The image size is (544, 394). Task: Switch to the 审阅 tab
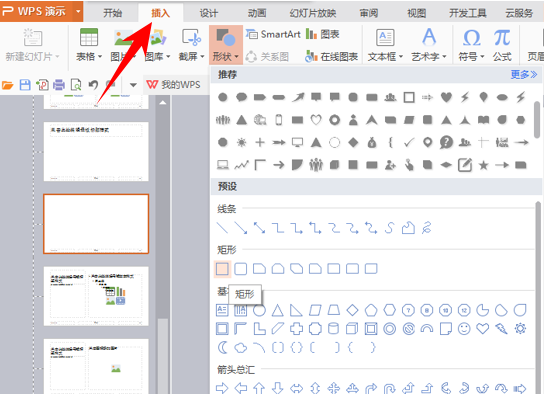tap(368, 13)
